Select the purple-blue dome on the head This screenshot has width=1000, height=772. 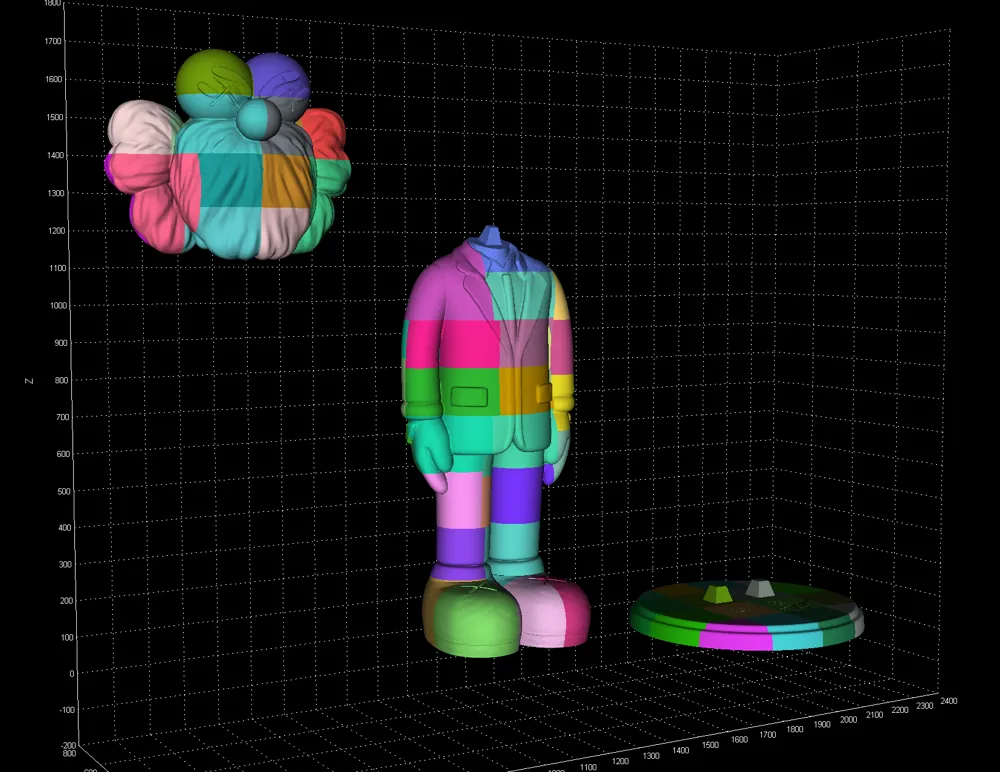(280, 77)
